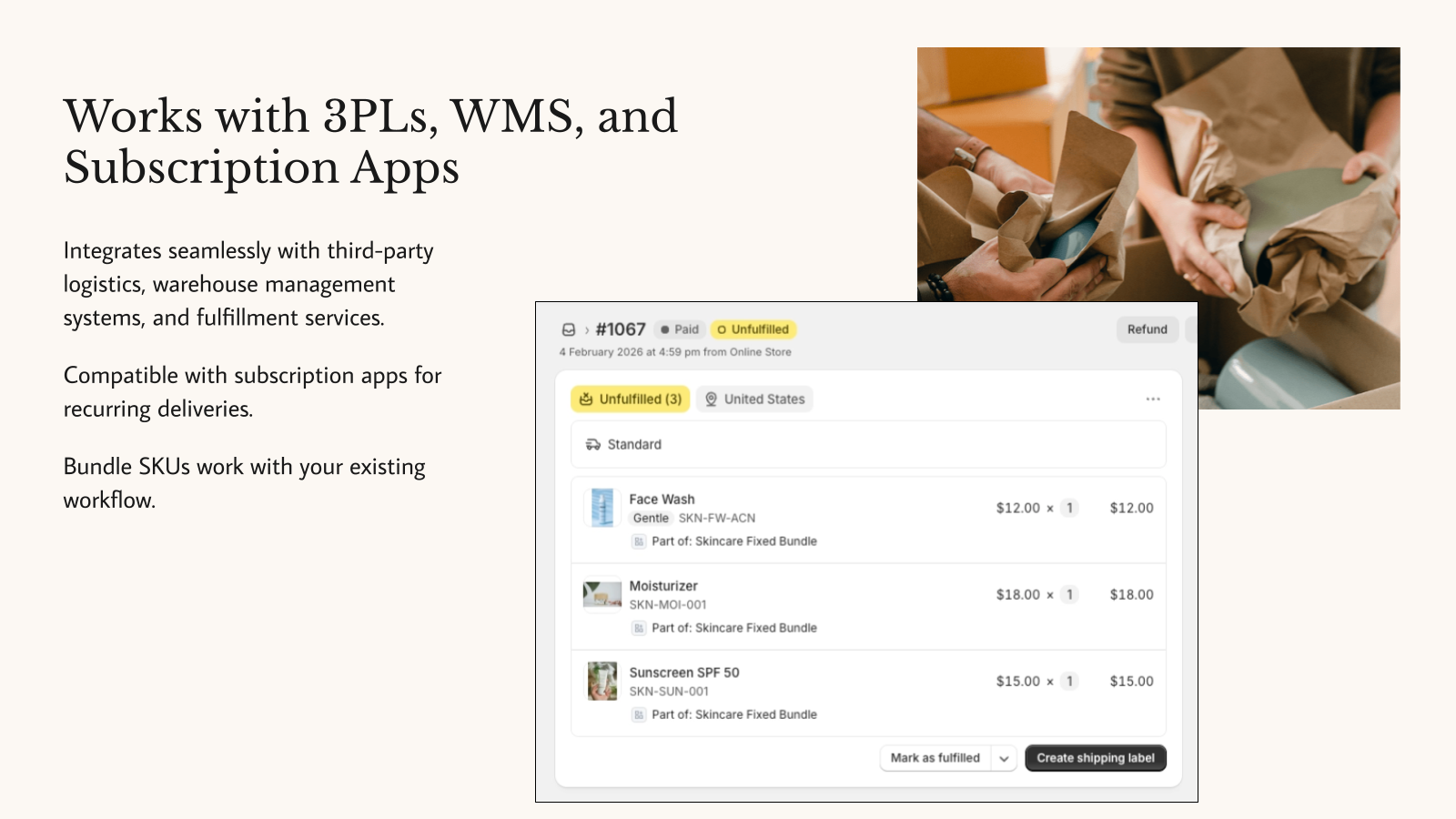The width and height of the screenshot is (1456, 819).
Task: Click the SKN-MOI-001 SKU text
Action: point(668,604)
